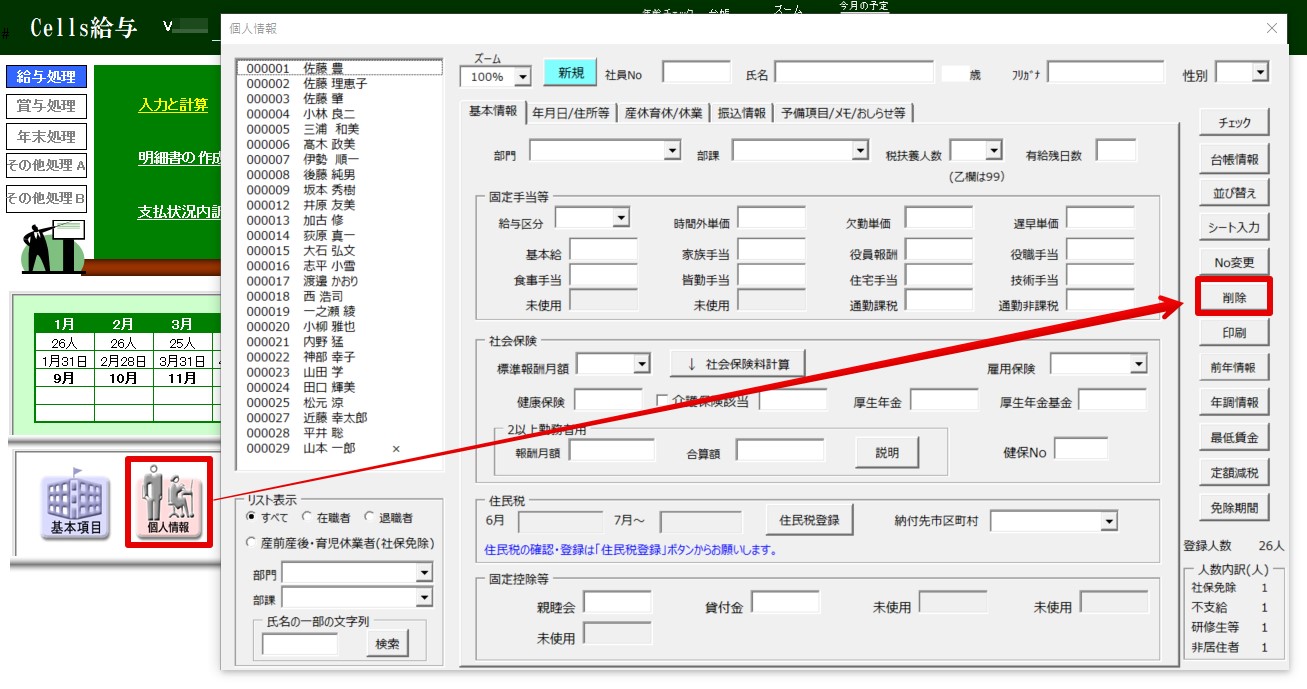
Task: Open the 産休育休/休業 tab
Action: (x=663, y=113)
